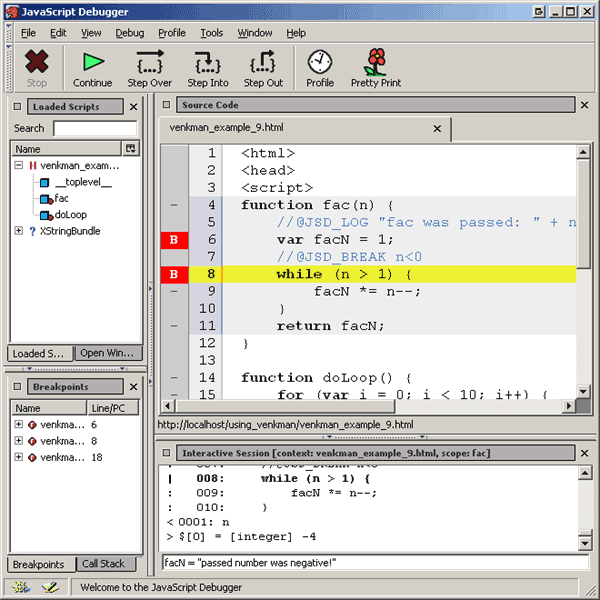Screen dimensions: 600x600
Task: Click the Step Out button
Action: point(263,68)
